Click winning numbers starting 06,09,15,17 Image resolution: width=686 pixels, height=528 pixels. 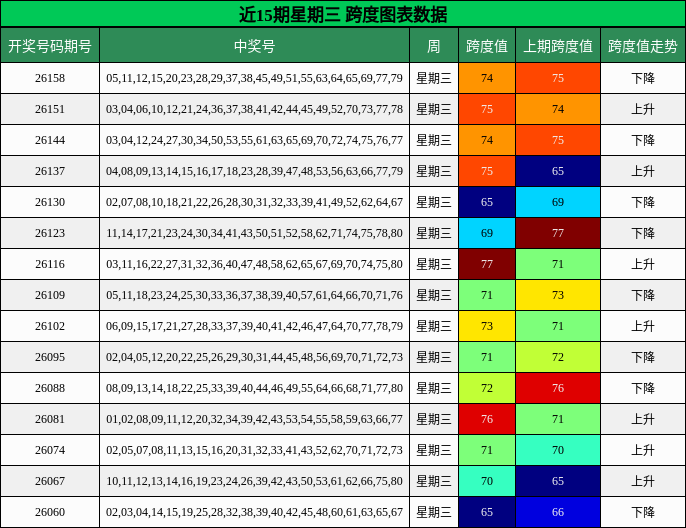click(254, 326)
